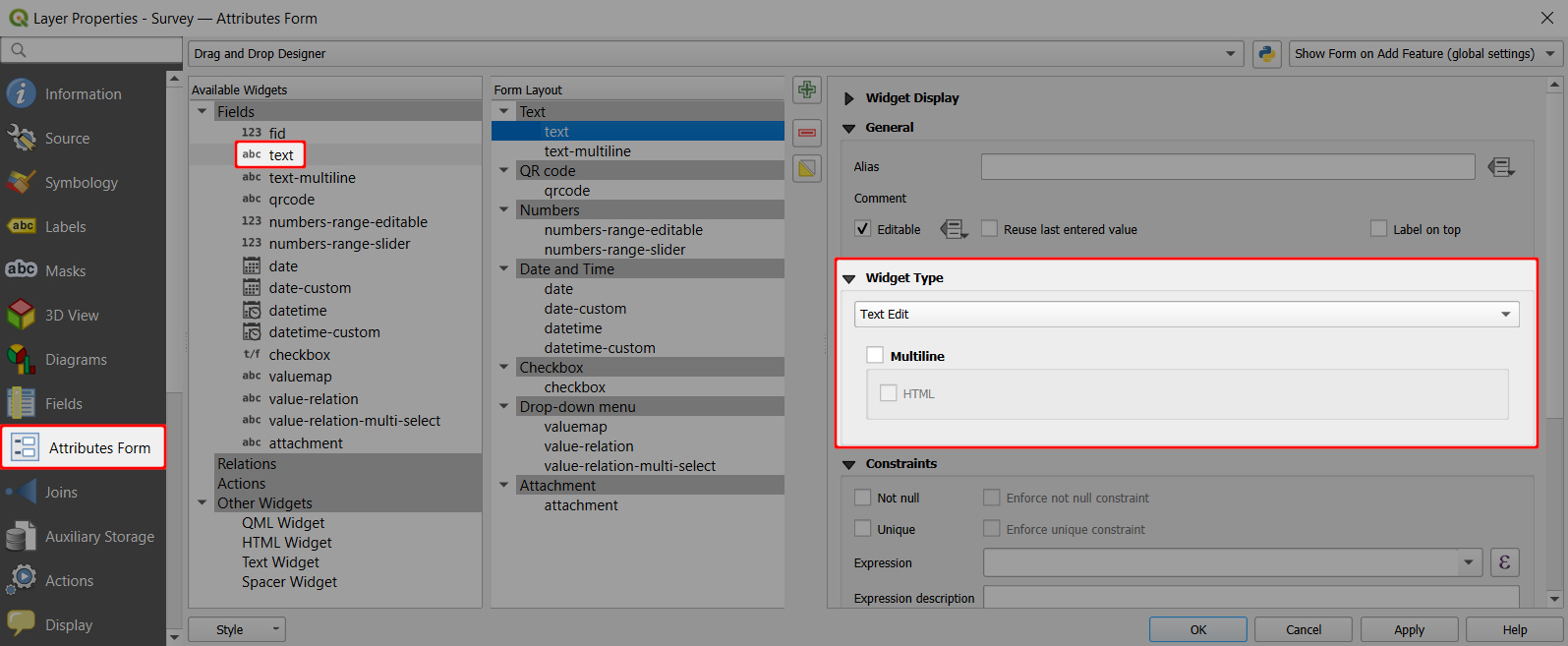The height and width of the screenshot is (646, 1568).
Task: Enable Reuse last entered value
Action: coord(989,229)
